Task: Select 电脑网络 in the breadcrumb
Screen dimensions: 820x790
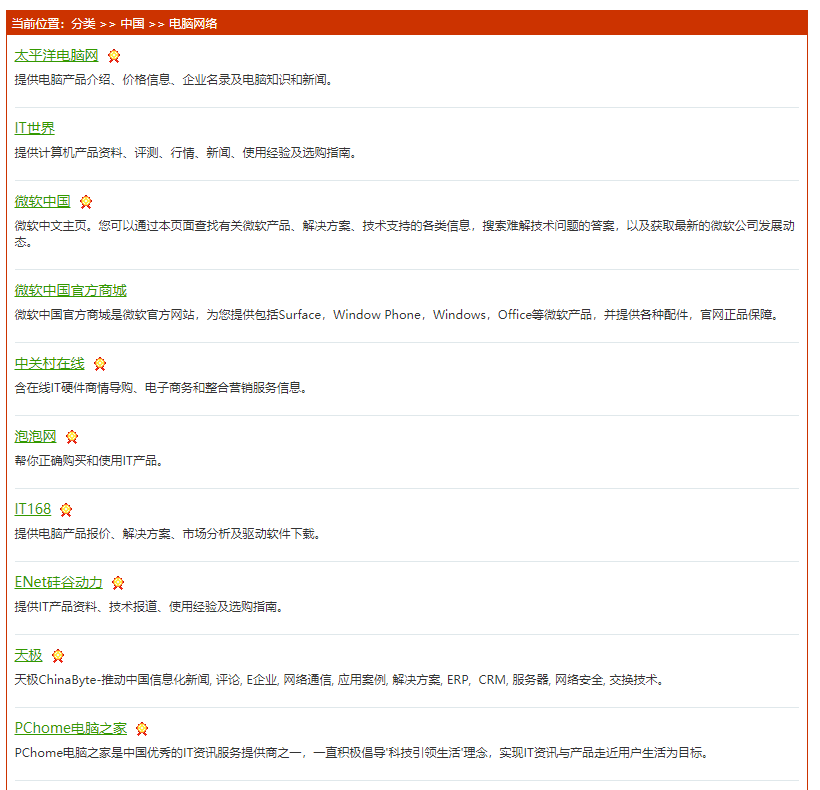Action: point(193,24)
